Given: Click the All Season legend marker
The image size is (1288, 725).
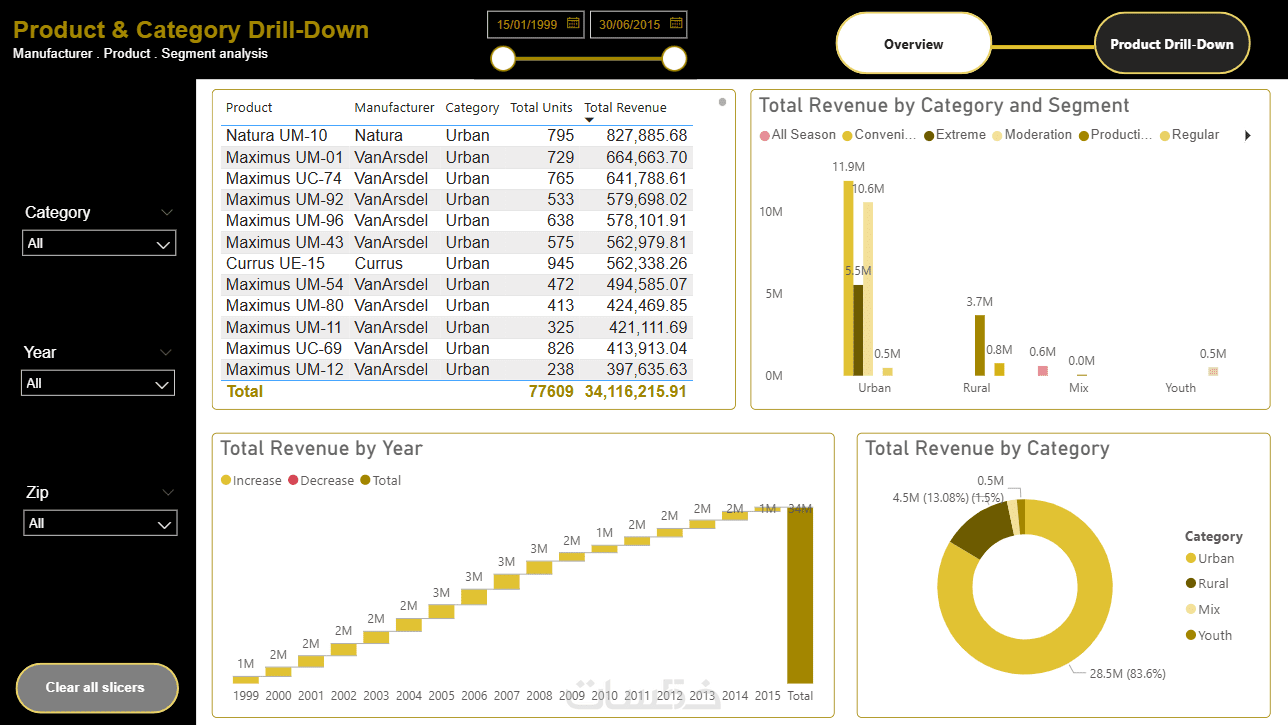Looking at the screenshot, I should 765,135.
